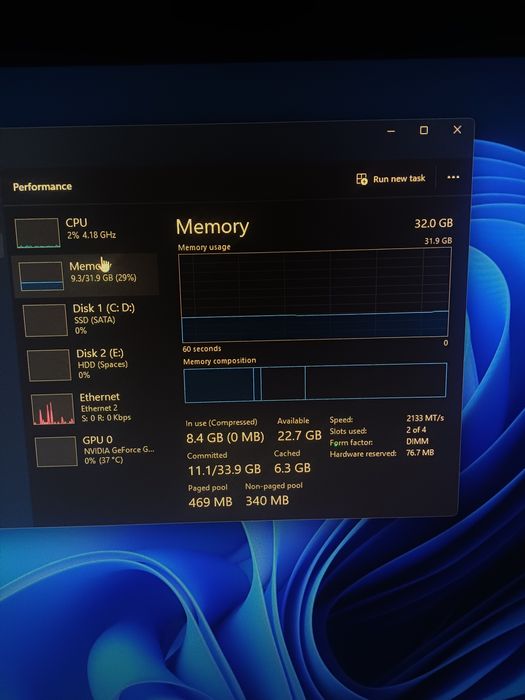The height and width of the screenshot is (700, 525).
Task: Click the Disk 2 mini graph thumbnail
Action: [49, 365]
